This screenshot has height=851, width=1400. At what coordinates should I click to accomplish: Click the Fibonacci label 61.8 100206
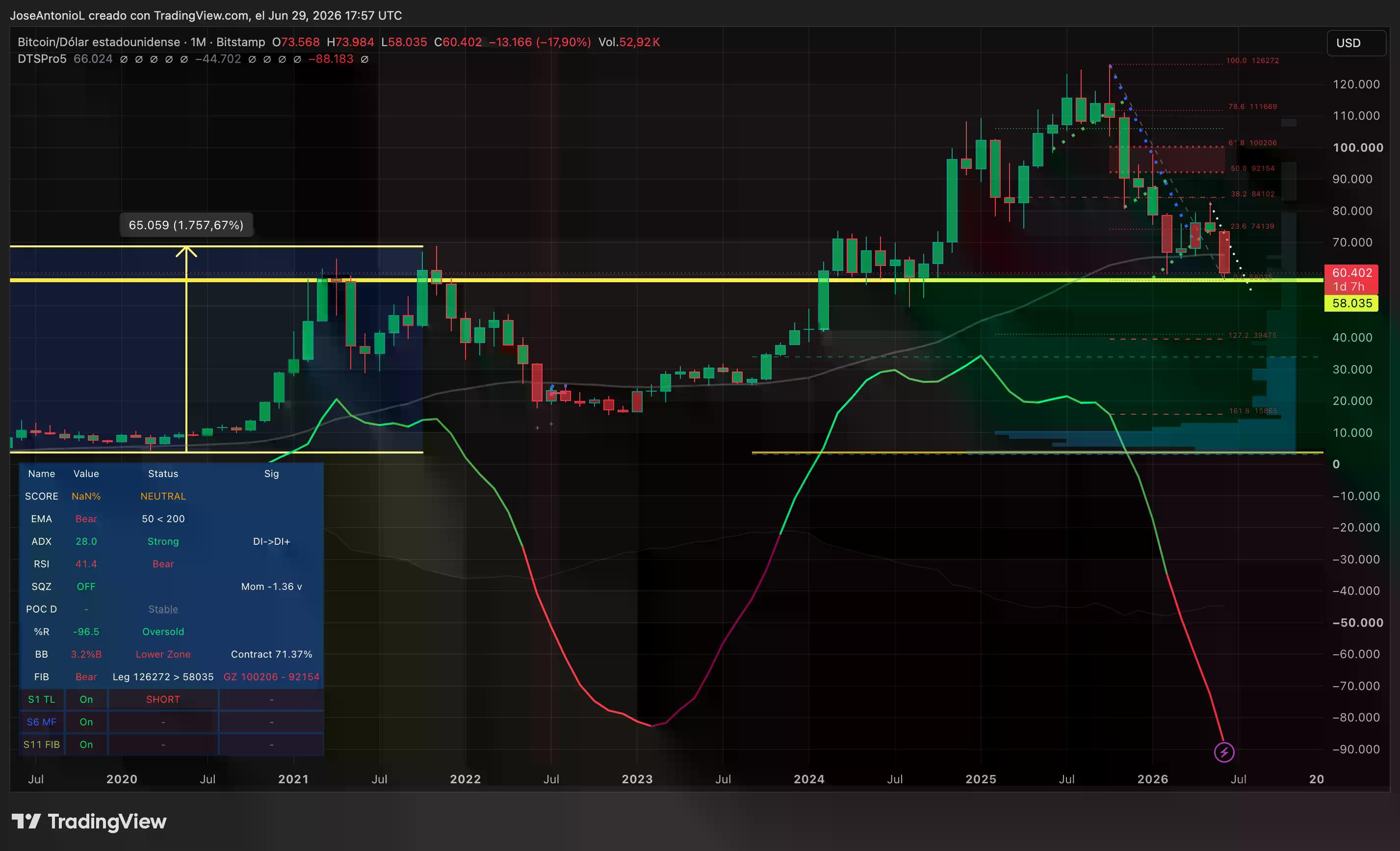[x=1252, y=143]
